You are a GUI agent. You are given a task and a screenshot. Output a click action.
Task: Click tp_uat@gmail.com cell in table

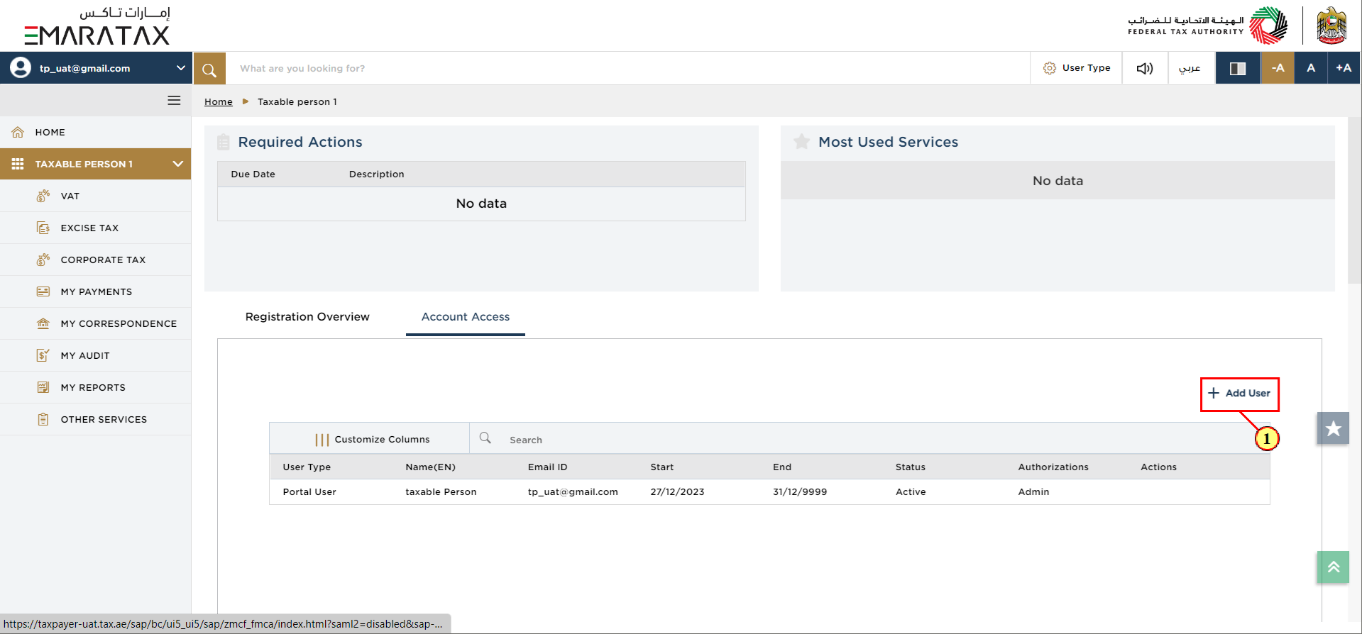573,492
